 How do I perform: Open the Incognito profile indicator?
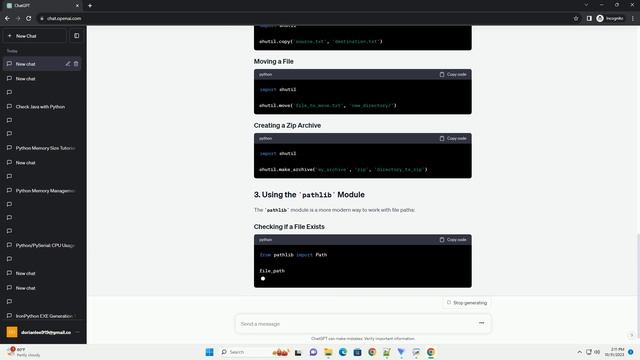[x=610, y=18]
